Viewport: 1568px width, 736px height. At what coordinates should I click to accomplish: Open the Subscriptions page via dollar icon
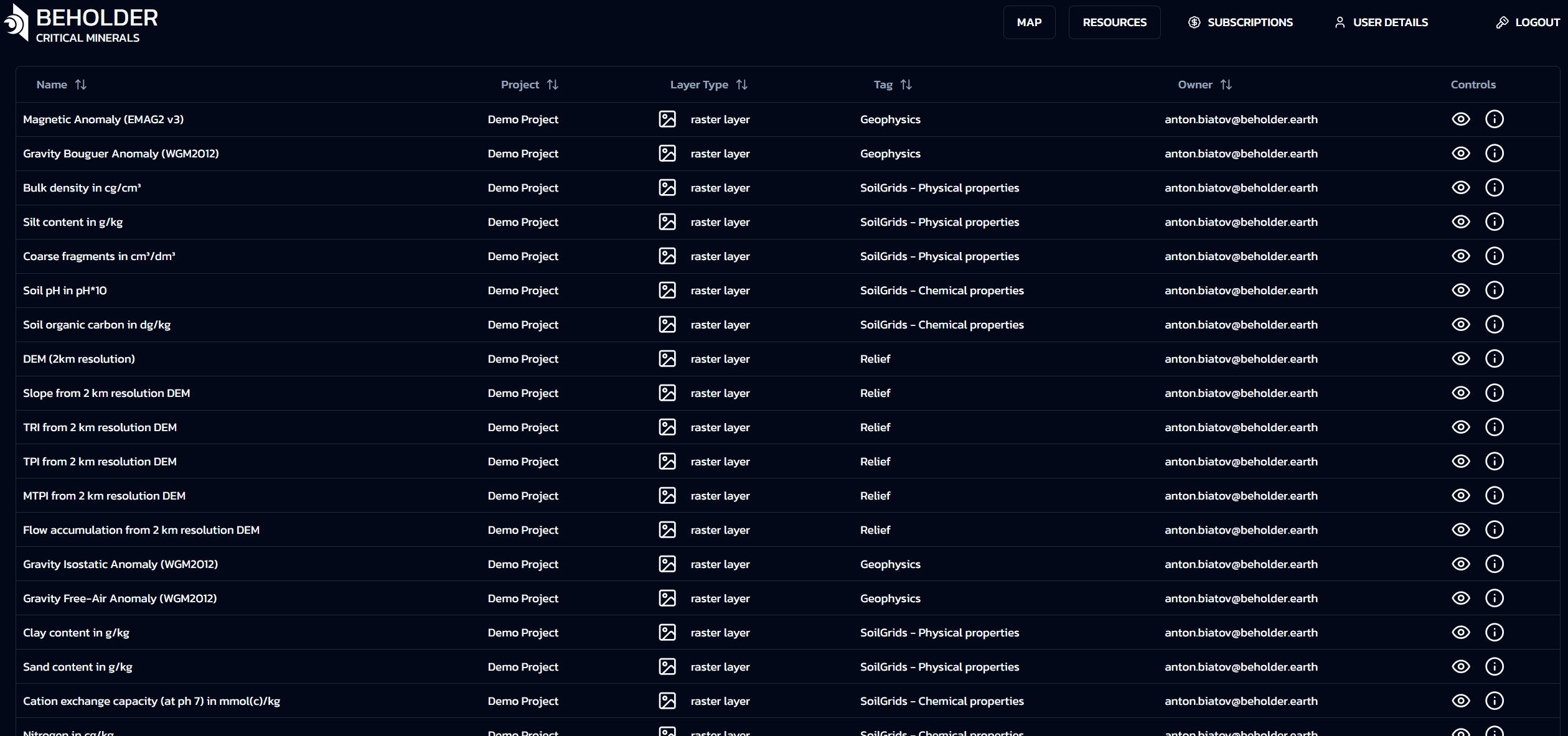point(1194,22)
